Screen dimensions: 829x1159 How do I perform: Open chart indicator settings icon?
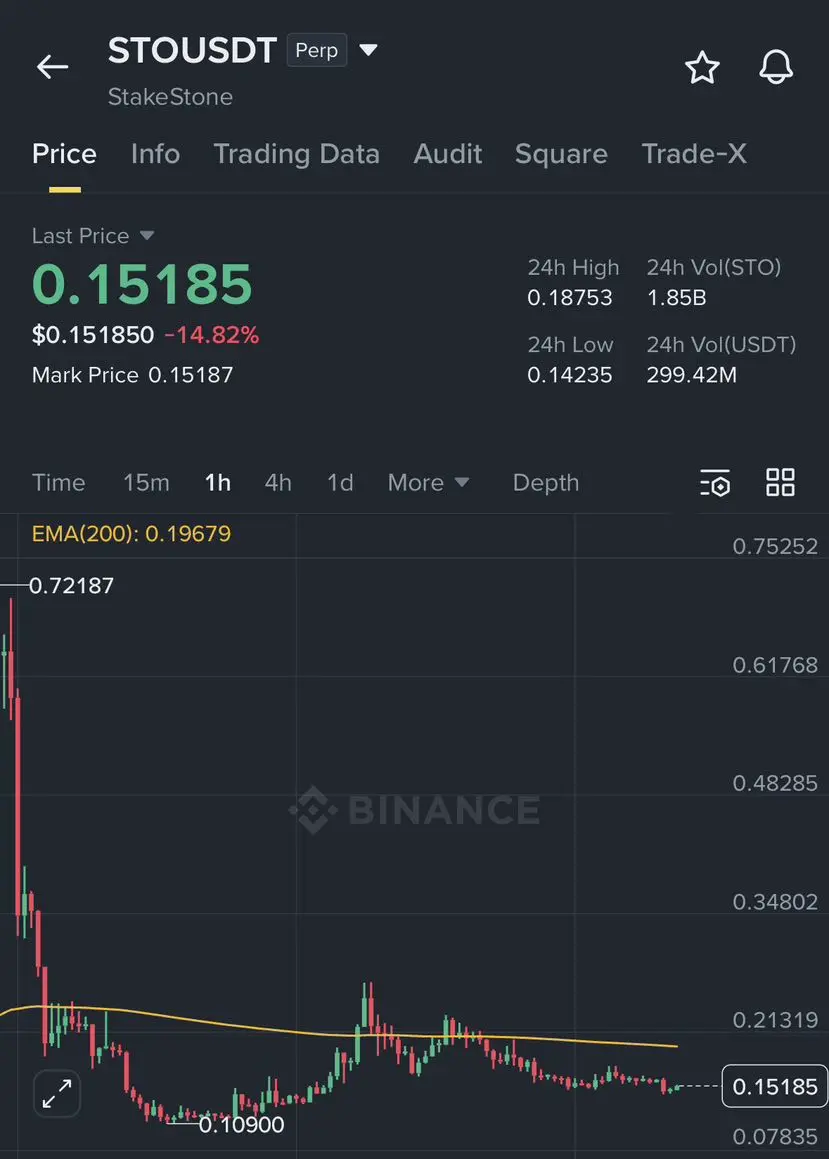click(x=714, y=483)
